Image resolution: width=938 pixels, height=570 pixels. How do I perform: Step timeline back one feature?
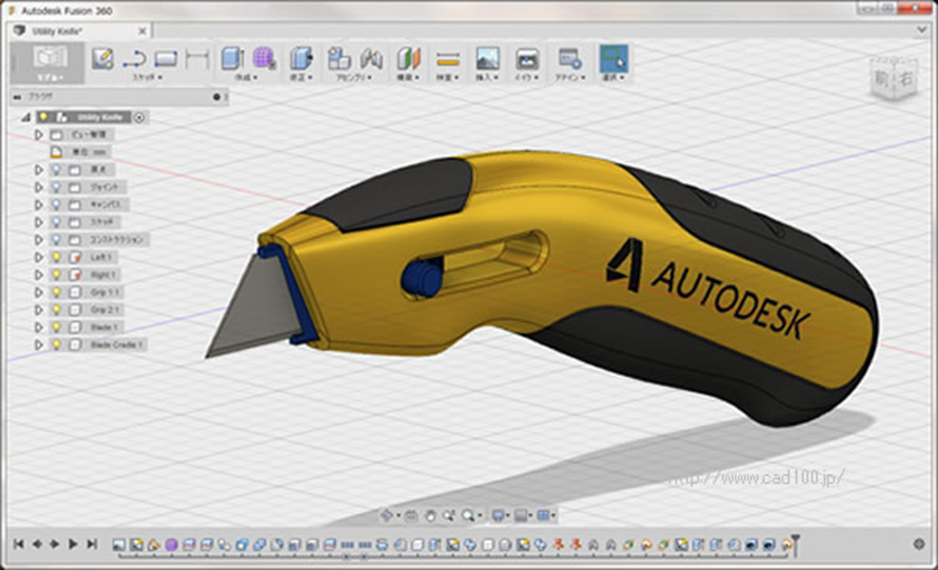(37, 544)
